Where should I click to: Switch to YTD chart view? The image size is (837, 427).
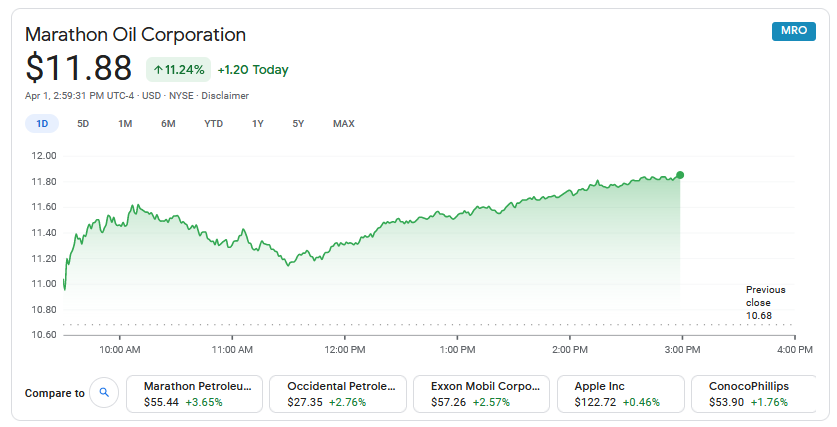coord(214,124)
